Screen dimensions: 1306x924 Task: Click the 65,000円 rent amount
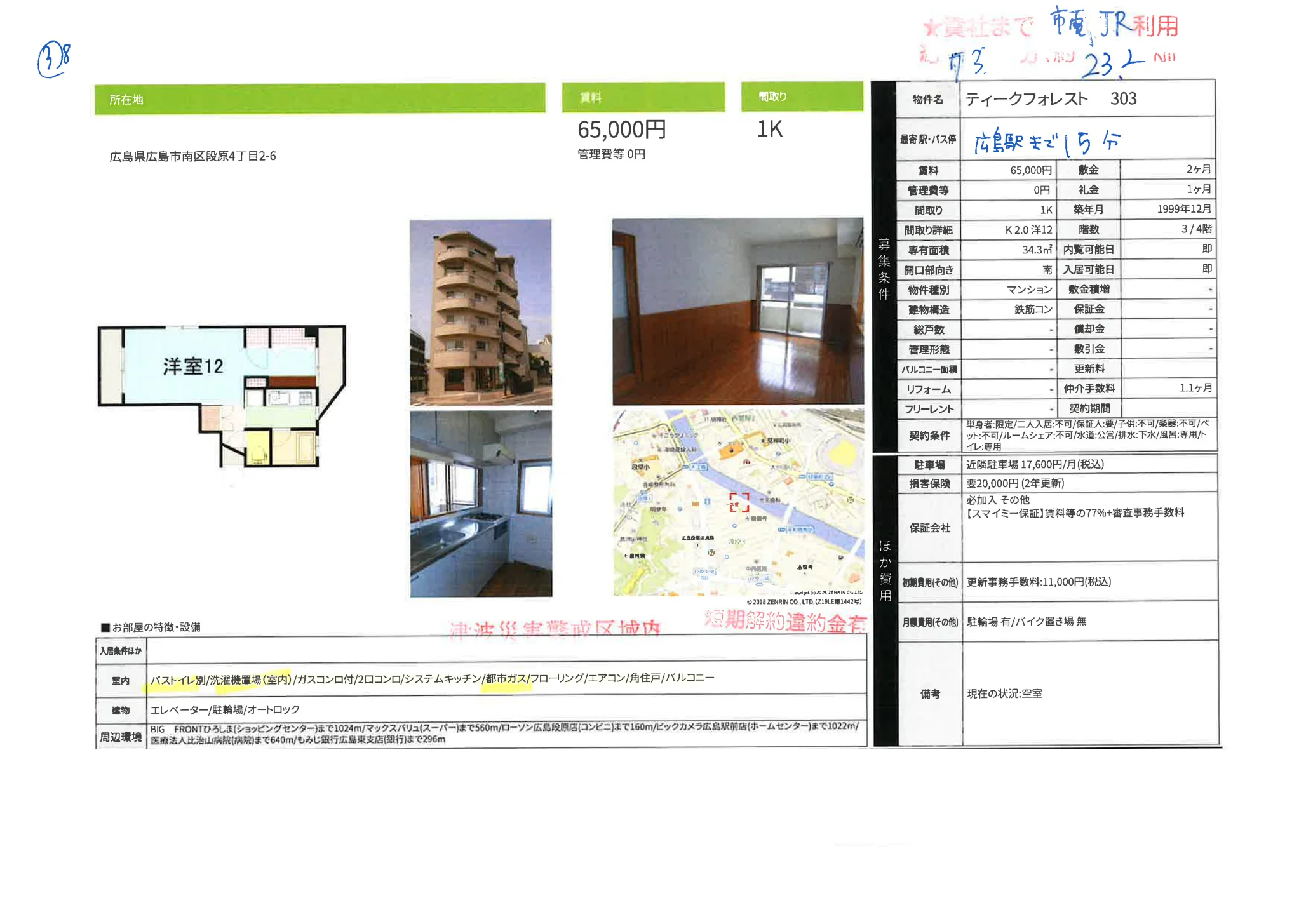620,130
